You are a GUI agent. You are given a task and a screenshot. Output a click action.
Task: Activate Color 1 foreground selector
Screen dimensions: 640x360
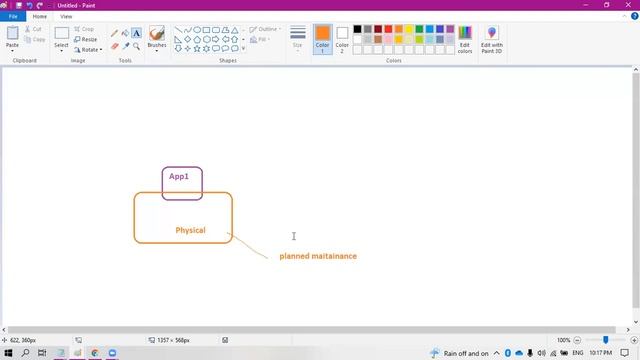322,39
